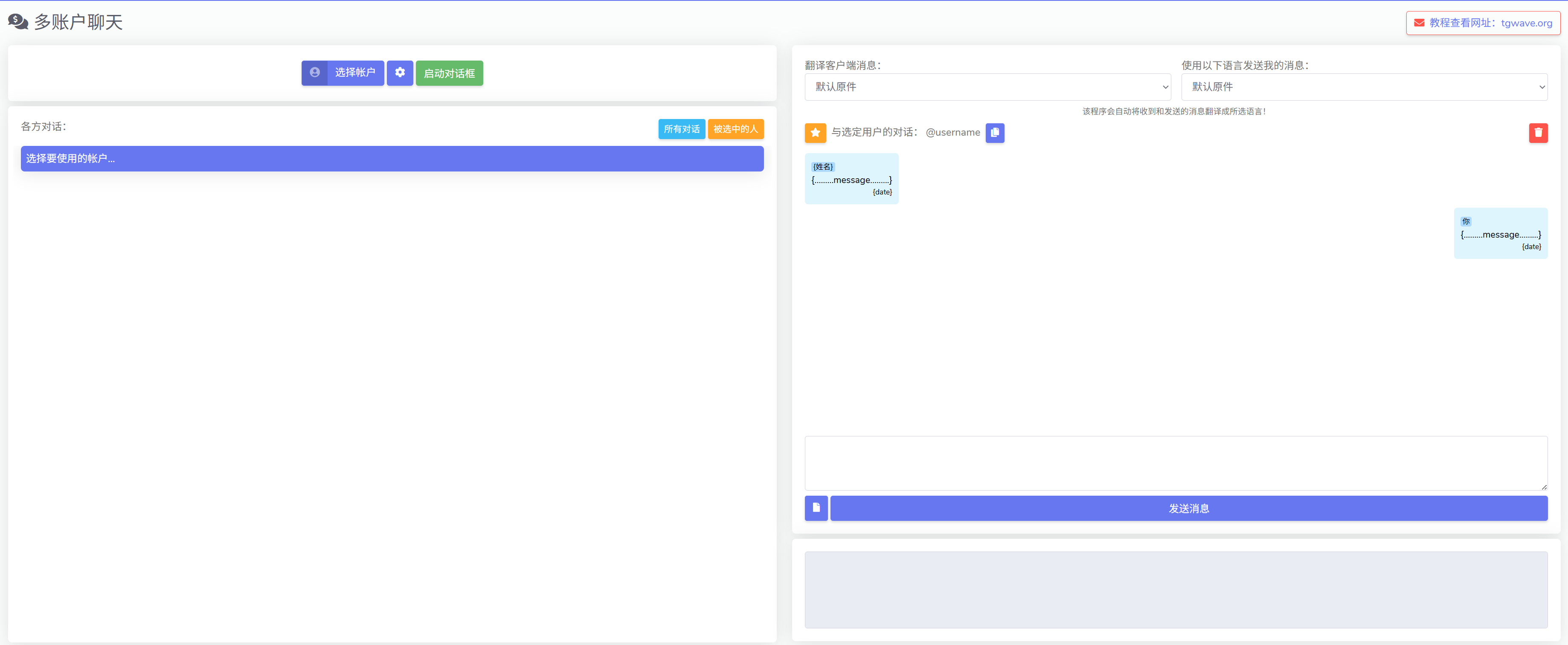Click the outgoing 你 message bubble
The width and height of the screenshot is (1568, 645).
(1501, 234)
